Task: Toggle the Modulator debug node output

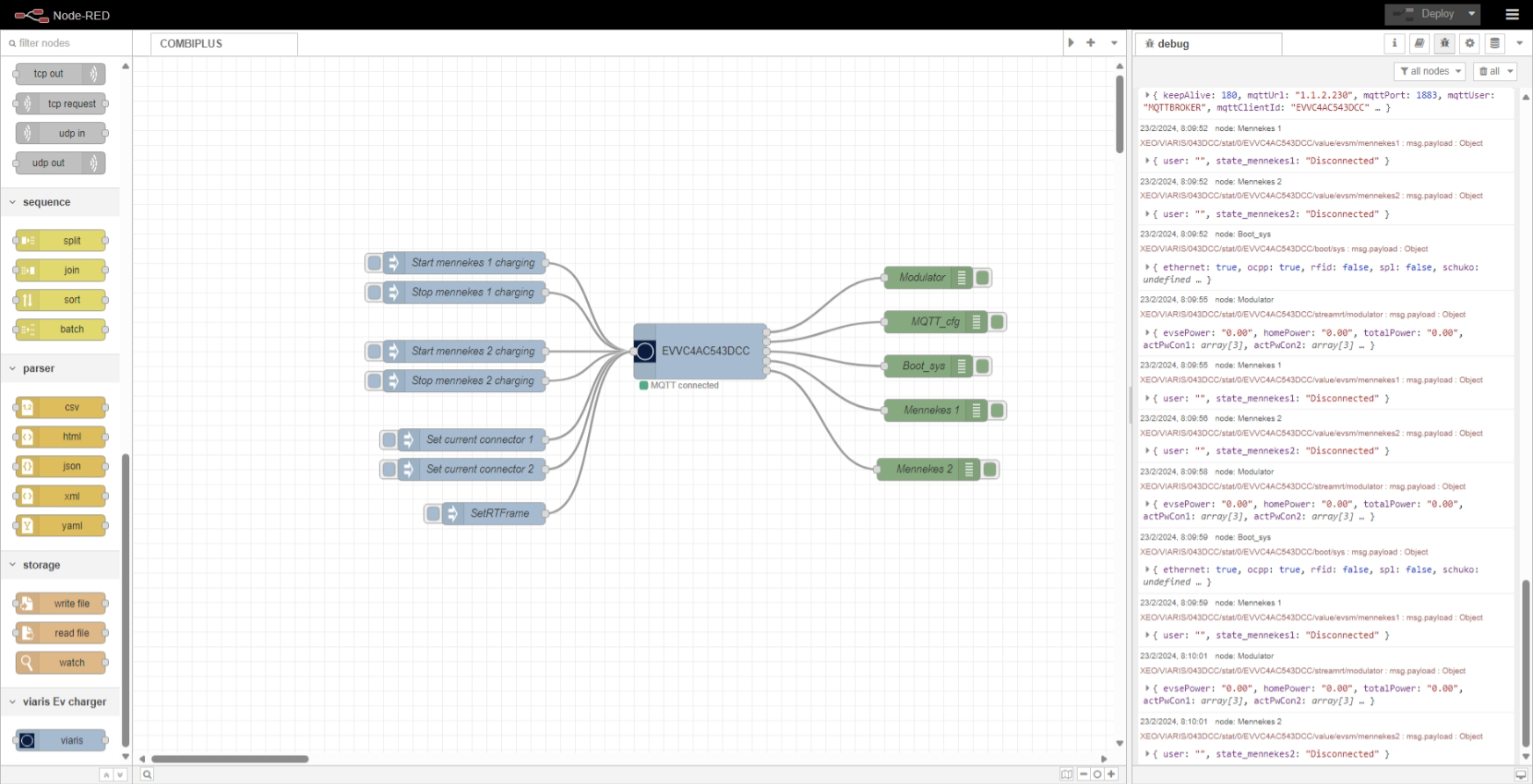Action: 983,278
